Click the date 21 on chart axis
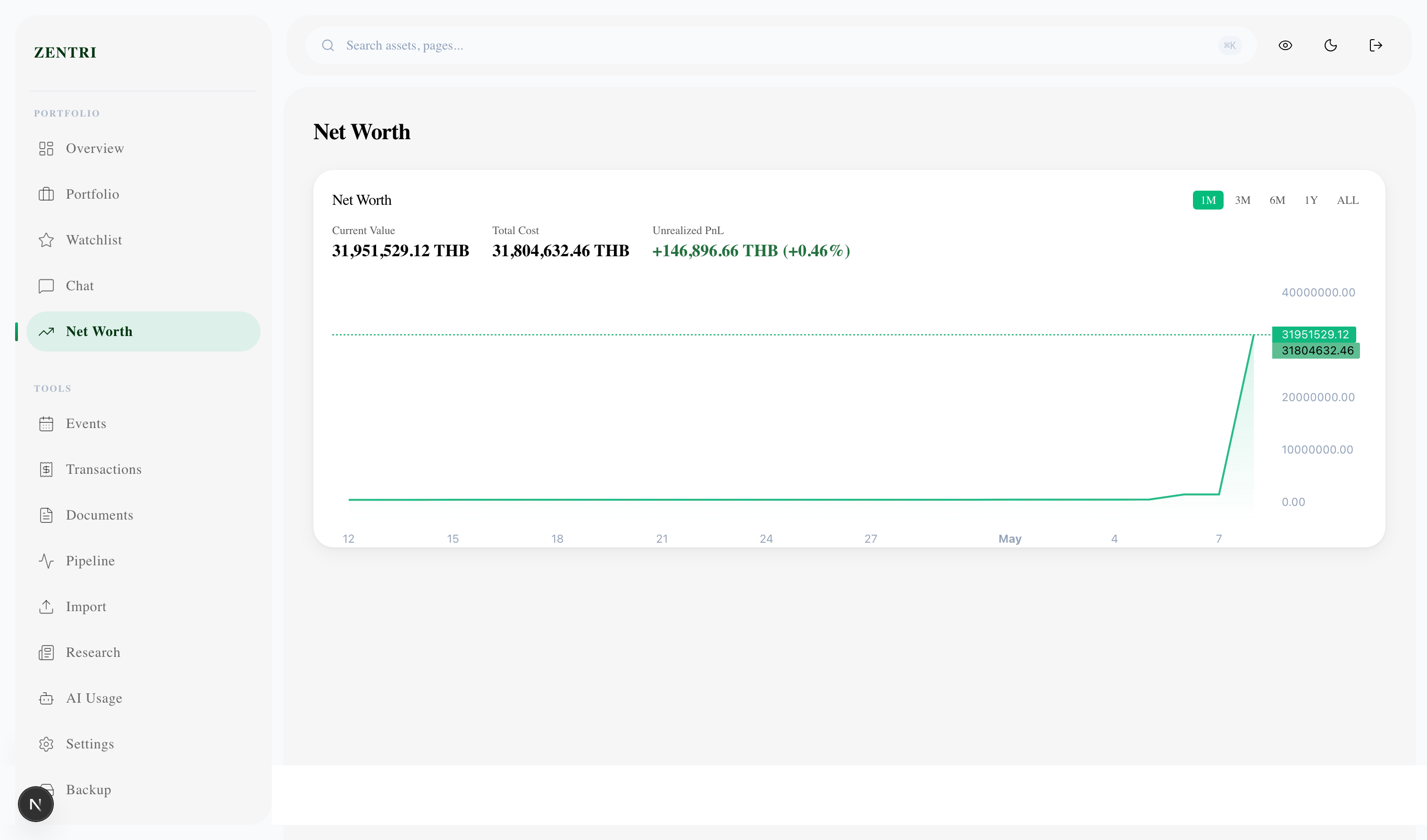 pyautogui.click(x=662, y=538)
